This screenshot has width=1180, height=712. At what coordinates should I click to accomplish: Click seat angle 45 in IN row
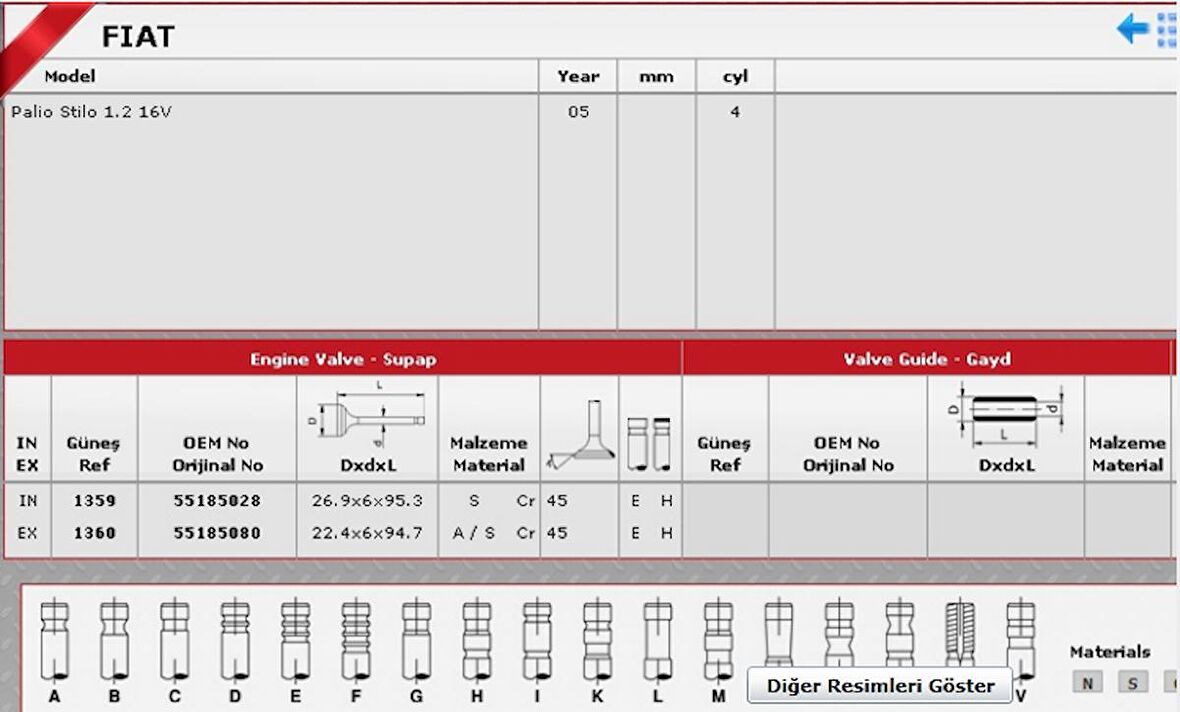557,501
